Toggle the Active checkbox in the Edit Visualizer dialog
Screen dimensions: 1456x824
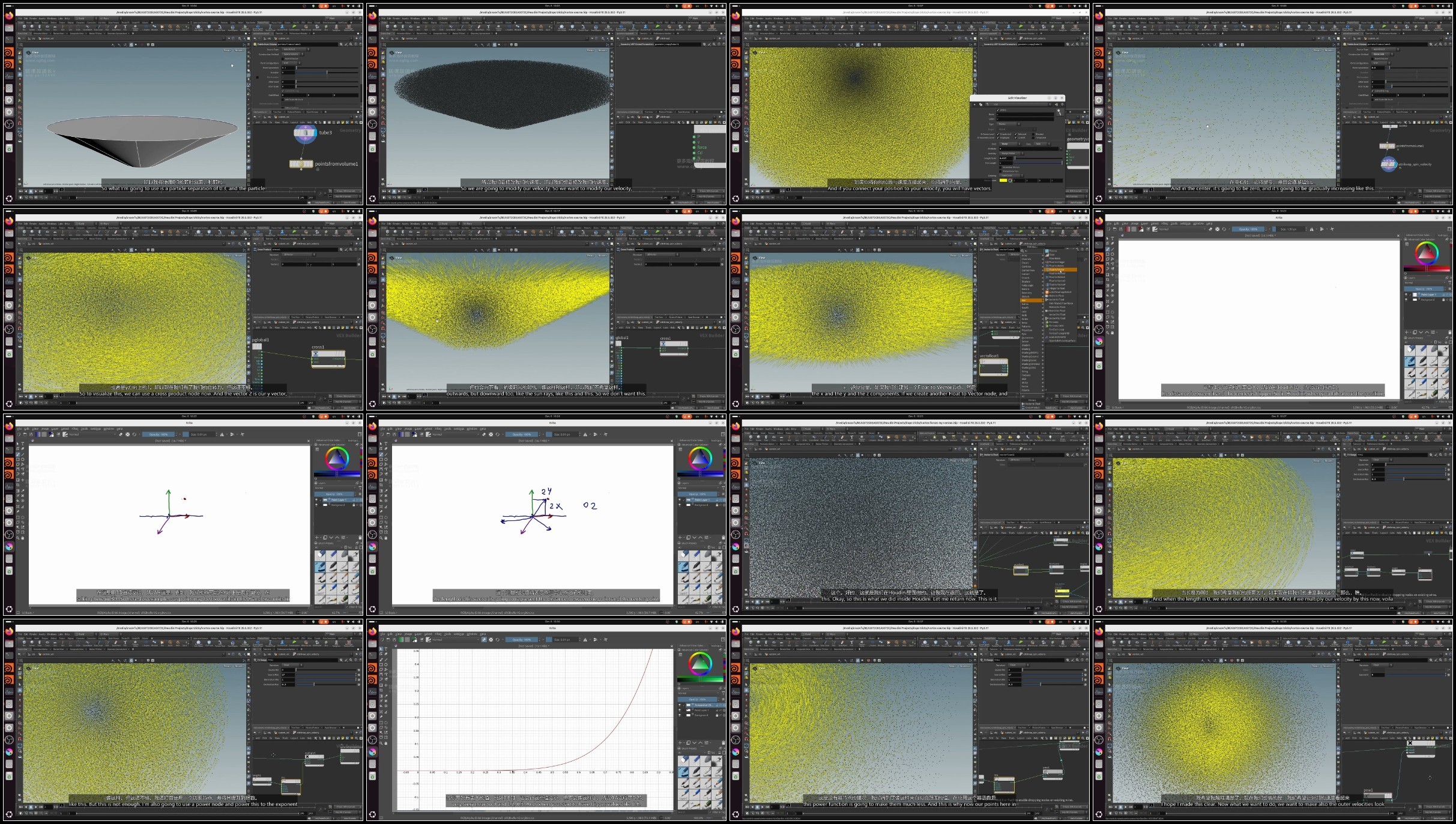(998, 110)
